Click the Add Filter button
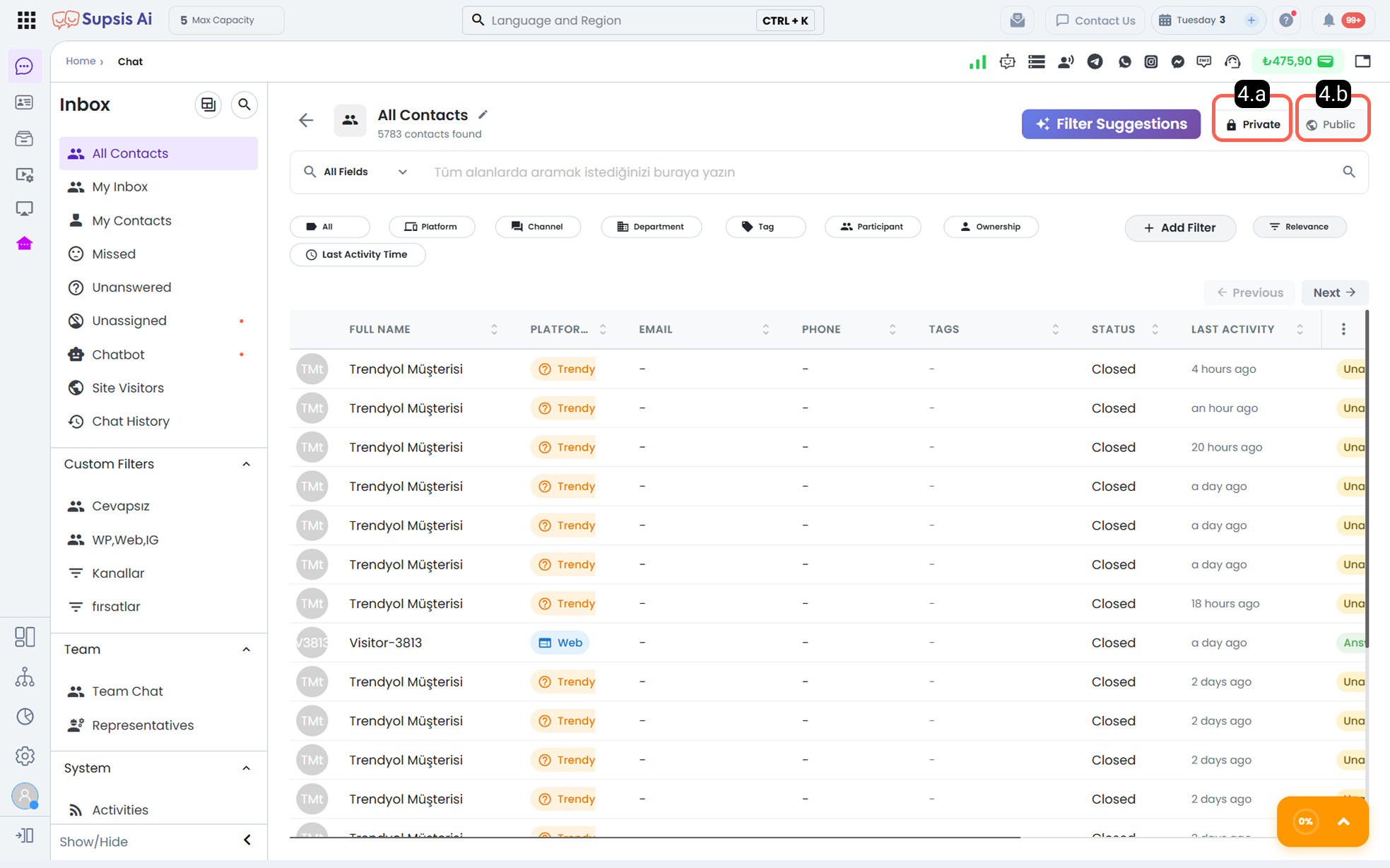 click(x=1180, y=227)
